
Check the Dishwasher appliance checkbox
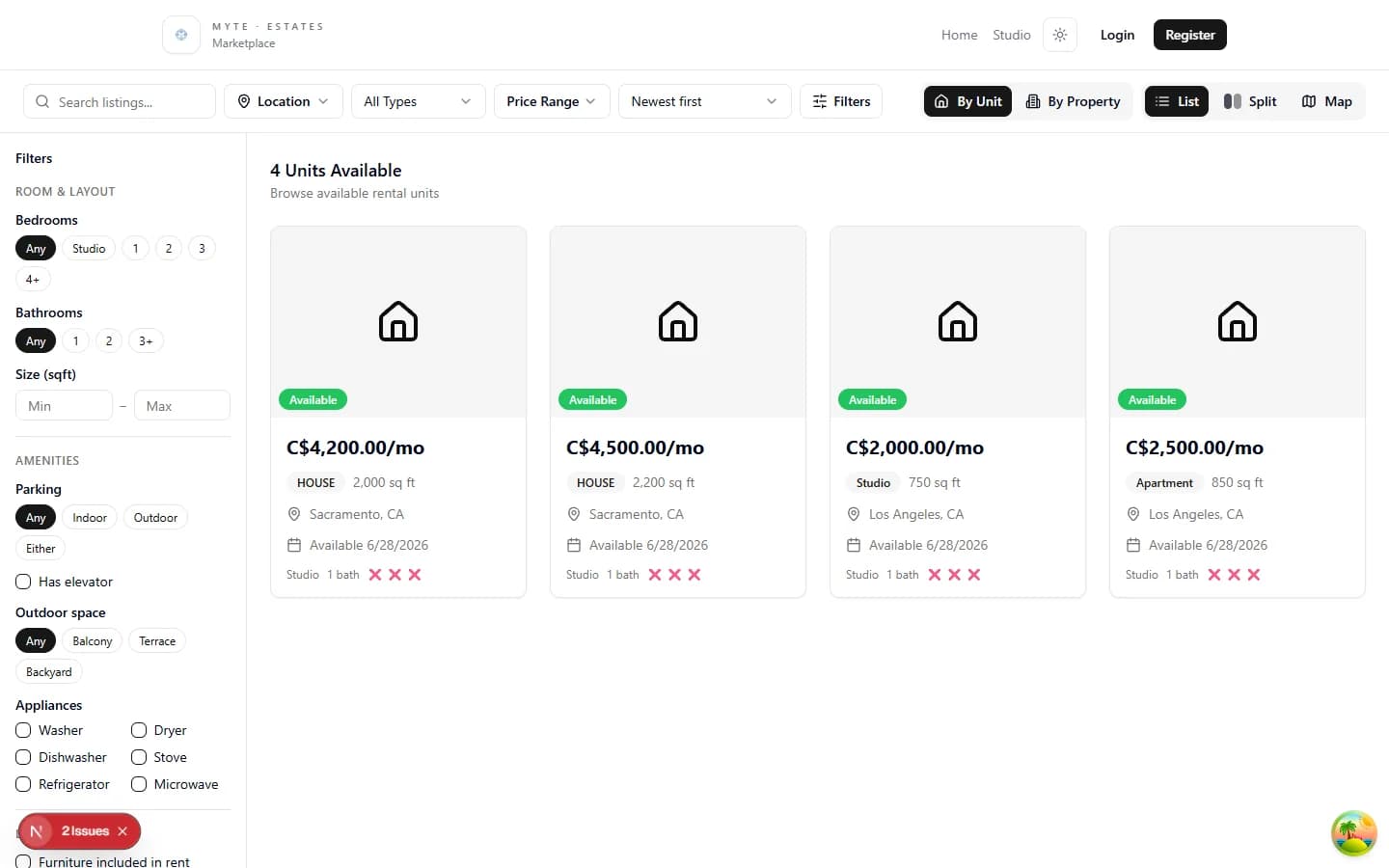[x=23, y=757]
